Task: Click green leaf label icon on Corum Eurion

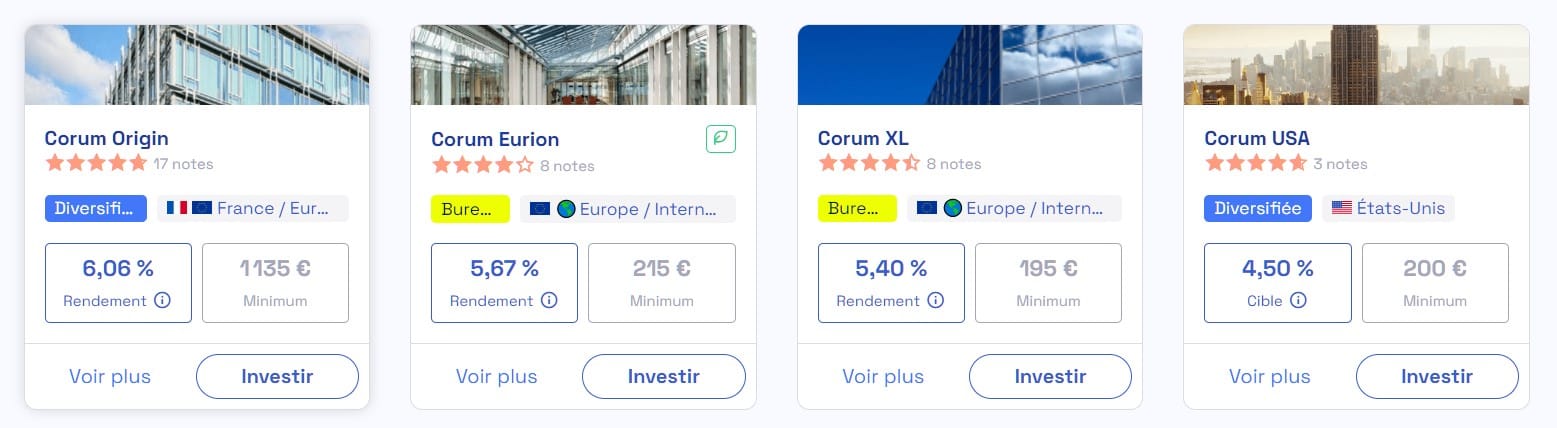Action: tap(721, 139)
